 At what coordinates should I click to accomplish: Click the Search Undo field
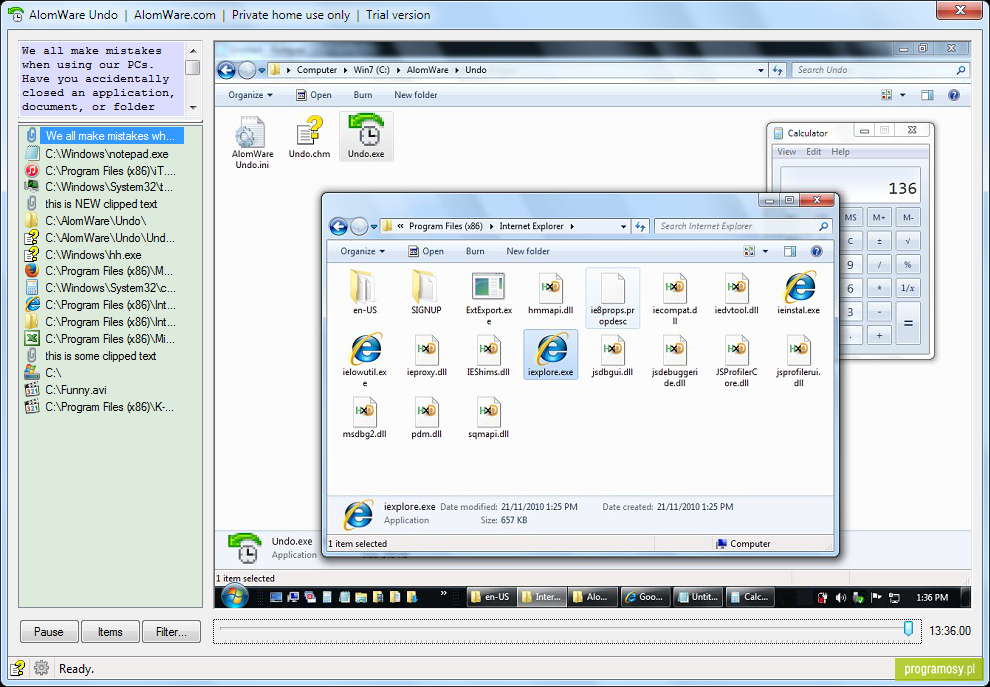point(880,70)
